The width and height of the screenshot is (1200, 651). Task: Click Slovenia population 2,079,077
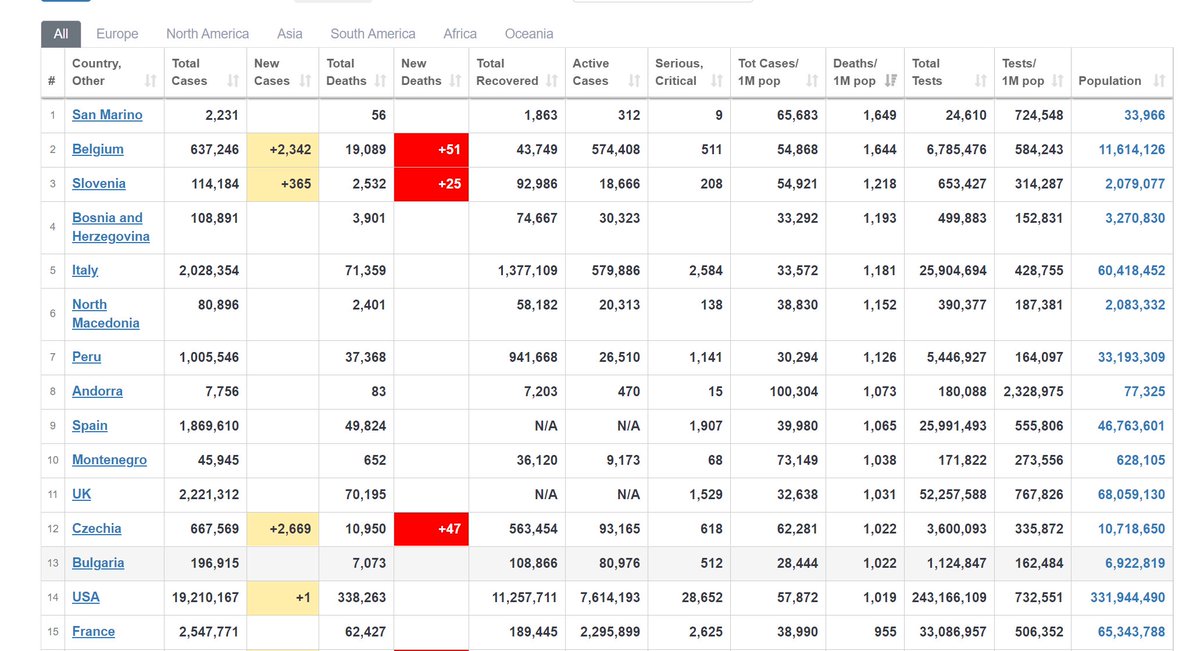[x=1135, y=183]
